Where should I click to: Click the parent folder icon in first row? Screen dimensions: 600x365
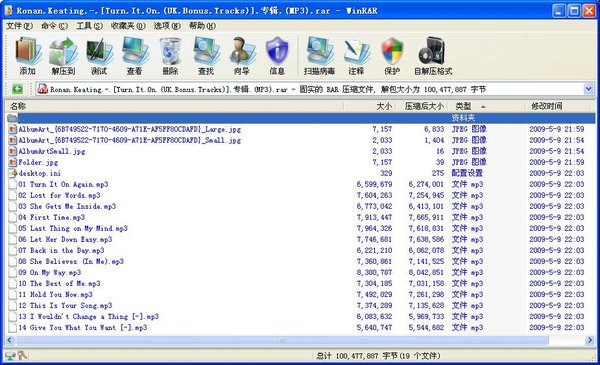pyautogui.click(x=12, y=118)
